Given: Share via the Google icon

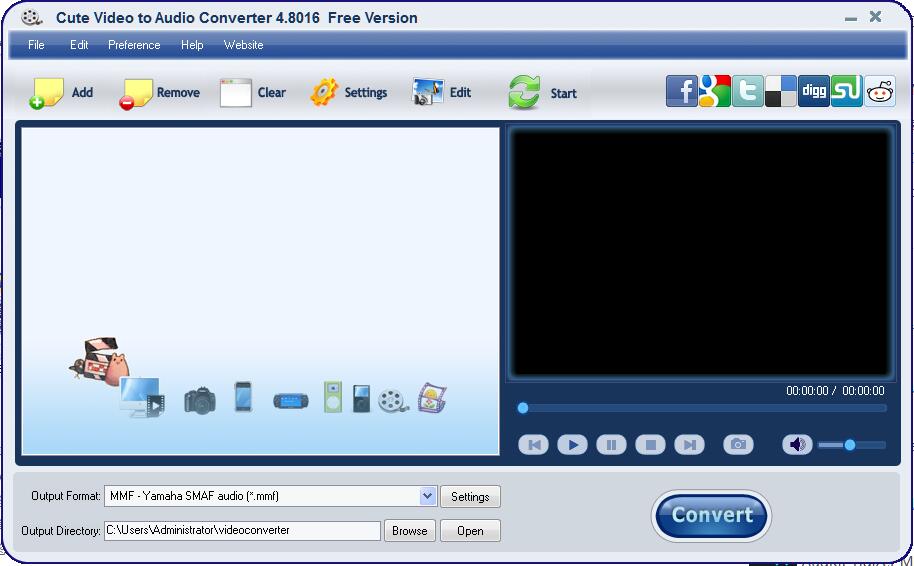Looking at the screenshot, I should [x=715, y=91].
